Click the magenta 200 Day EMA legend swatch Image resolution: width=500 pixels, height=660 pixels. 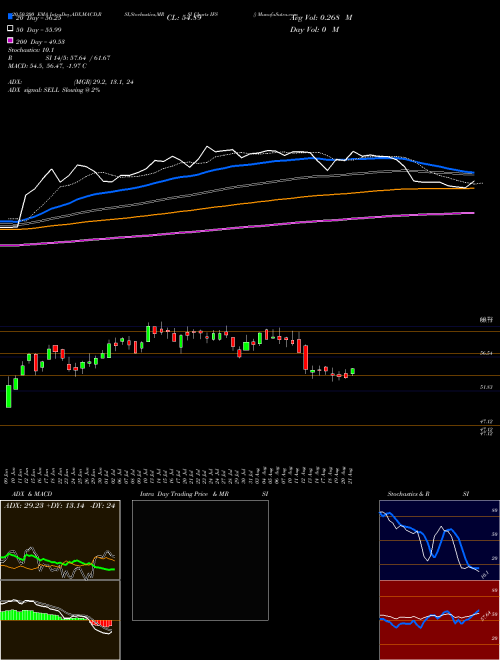[10, 40]
